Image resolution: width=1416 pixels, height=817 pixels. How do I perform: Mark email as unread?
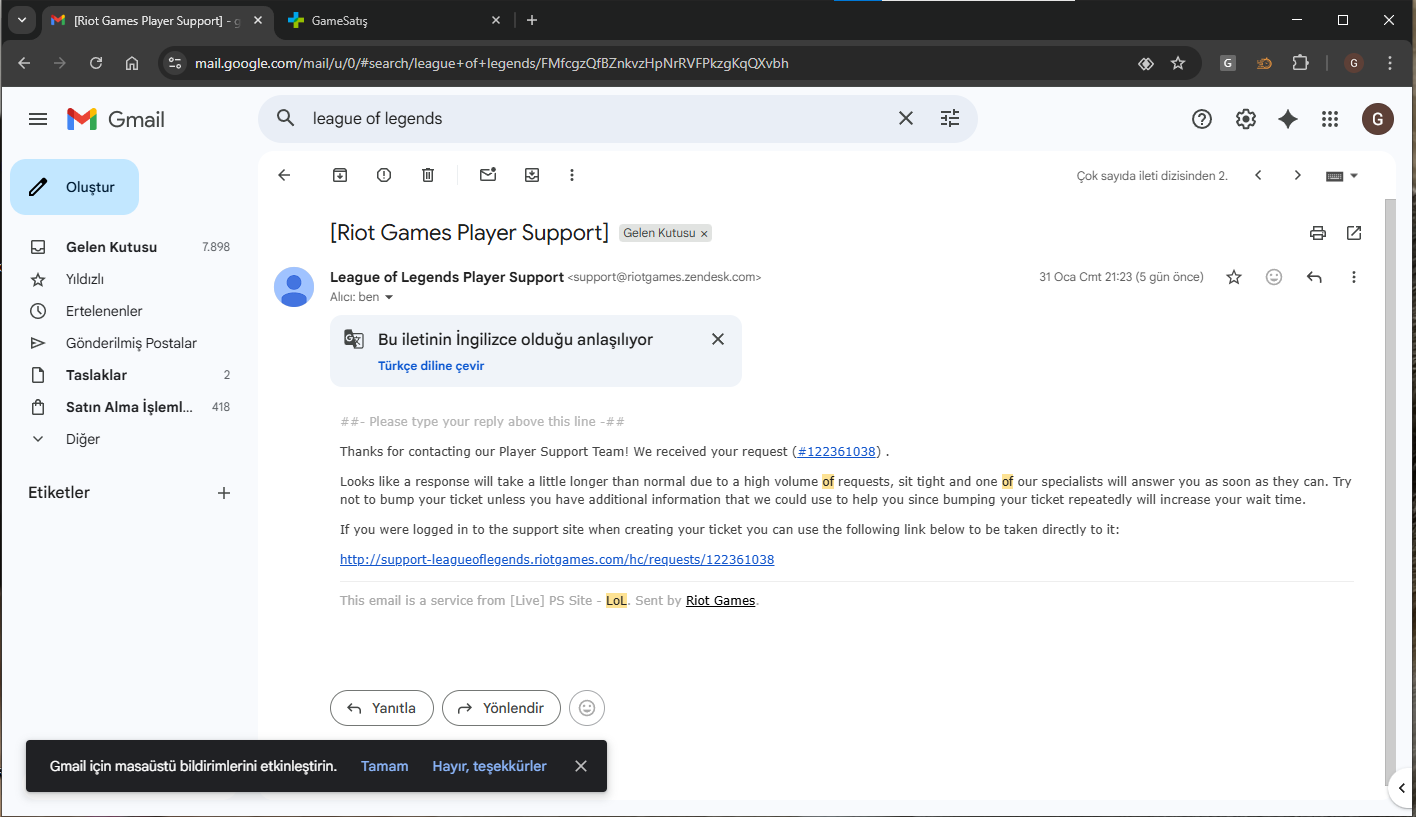pyautogui.click(x=488, y=175)
